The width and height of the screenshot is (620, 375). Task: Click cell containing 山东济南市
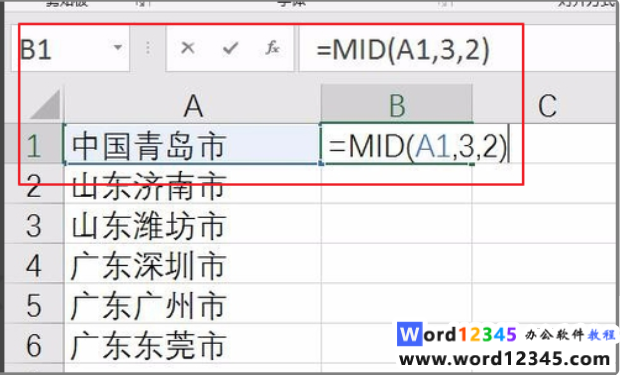coord(193,184)
